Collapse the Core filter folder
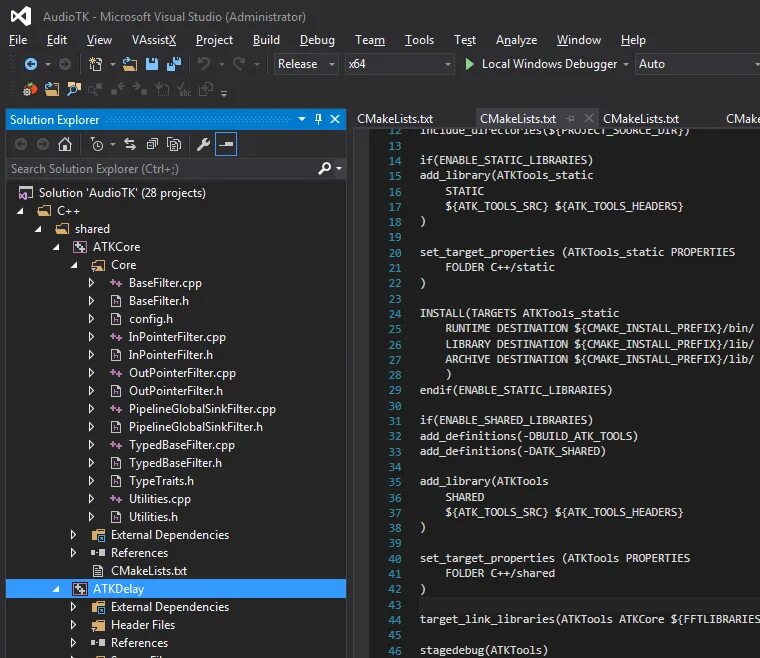Viewport: 760px width, 658px height. [x=74, y=265]
